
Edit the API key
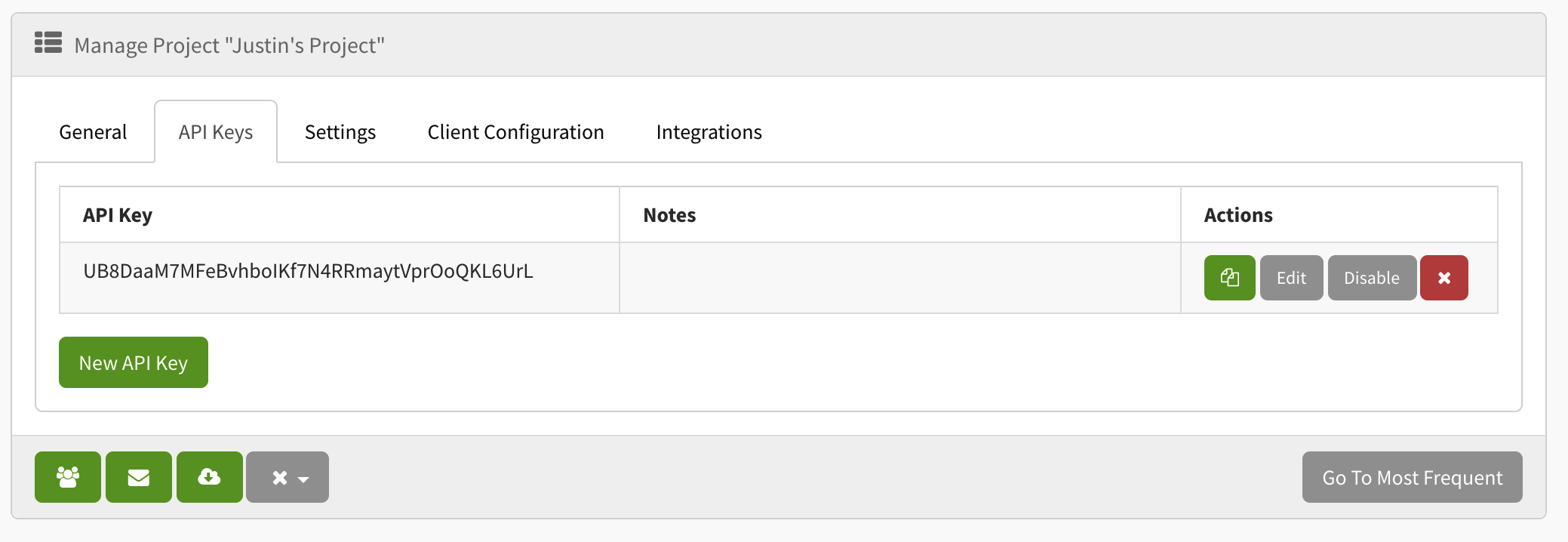(1291, 278)
